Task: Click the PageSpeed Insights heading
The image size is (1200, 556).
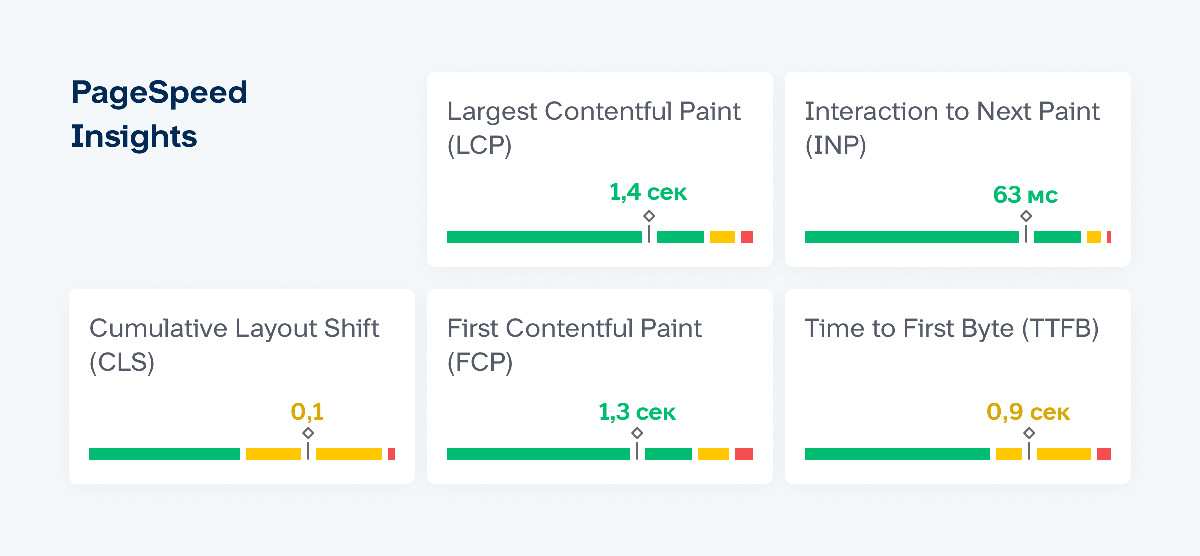Action: (158, 114)
